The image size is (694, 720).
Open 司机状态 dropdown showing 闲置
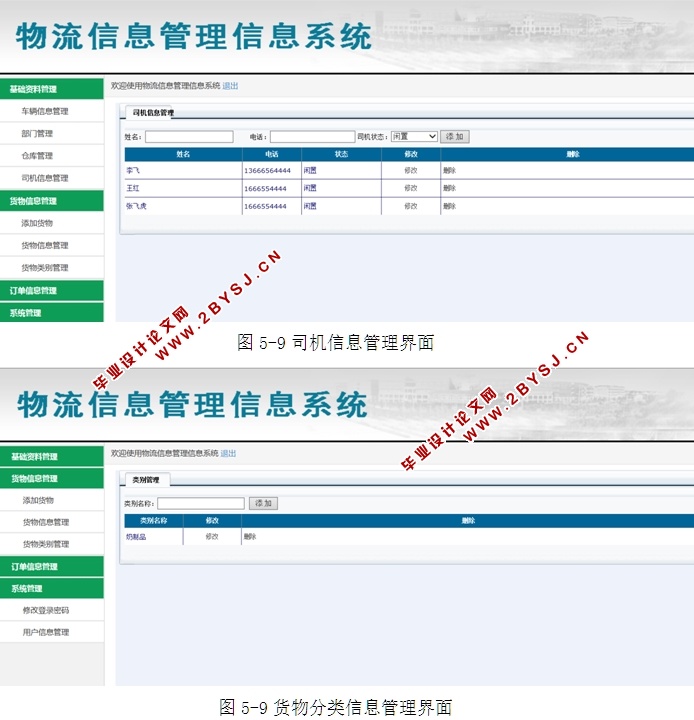tap(414, 136)
